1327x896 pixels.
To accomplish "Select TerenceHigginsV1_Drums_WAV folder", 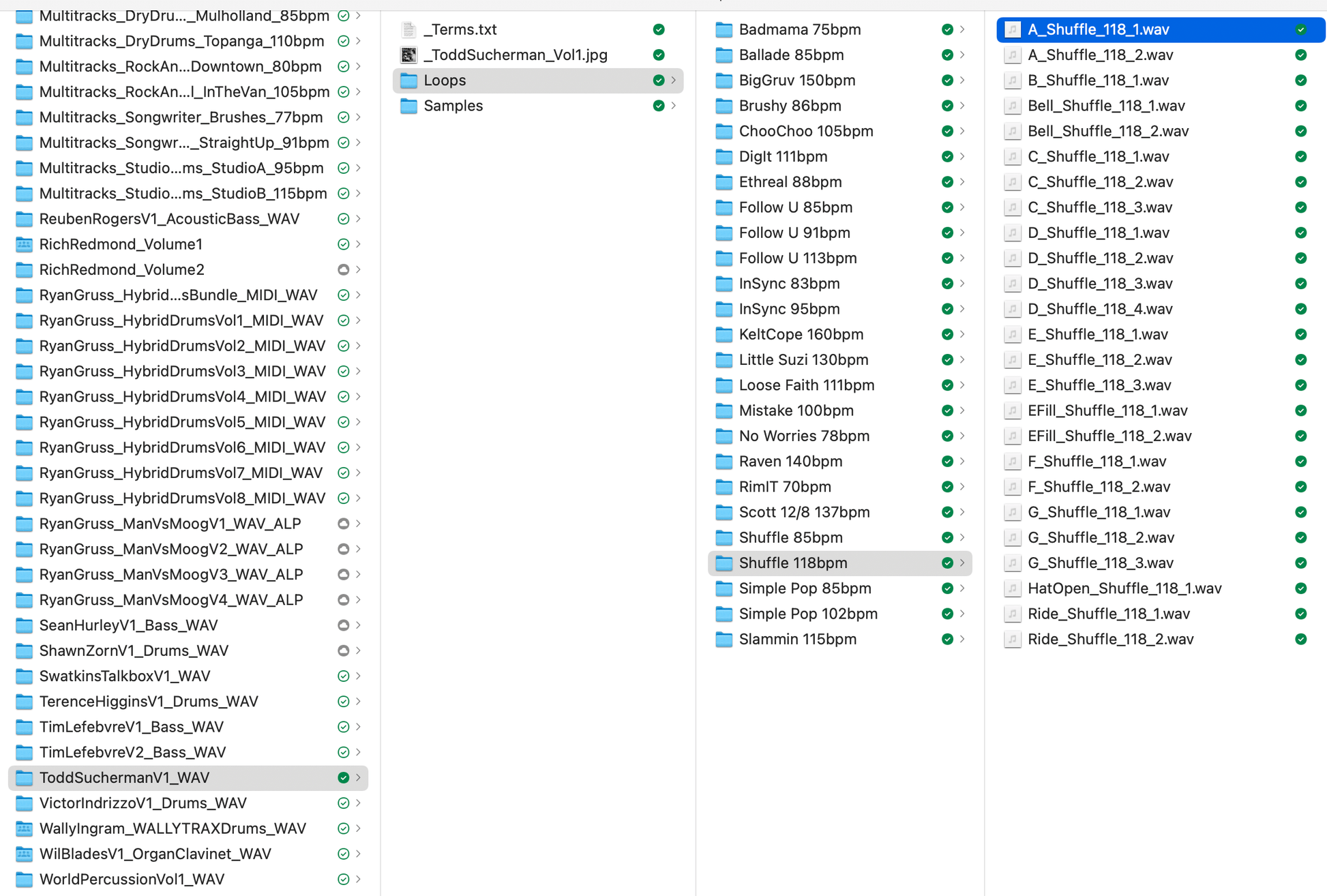I will 188,702.
